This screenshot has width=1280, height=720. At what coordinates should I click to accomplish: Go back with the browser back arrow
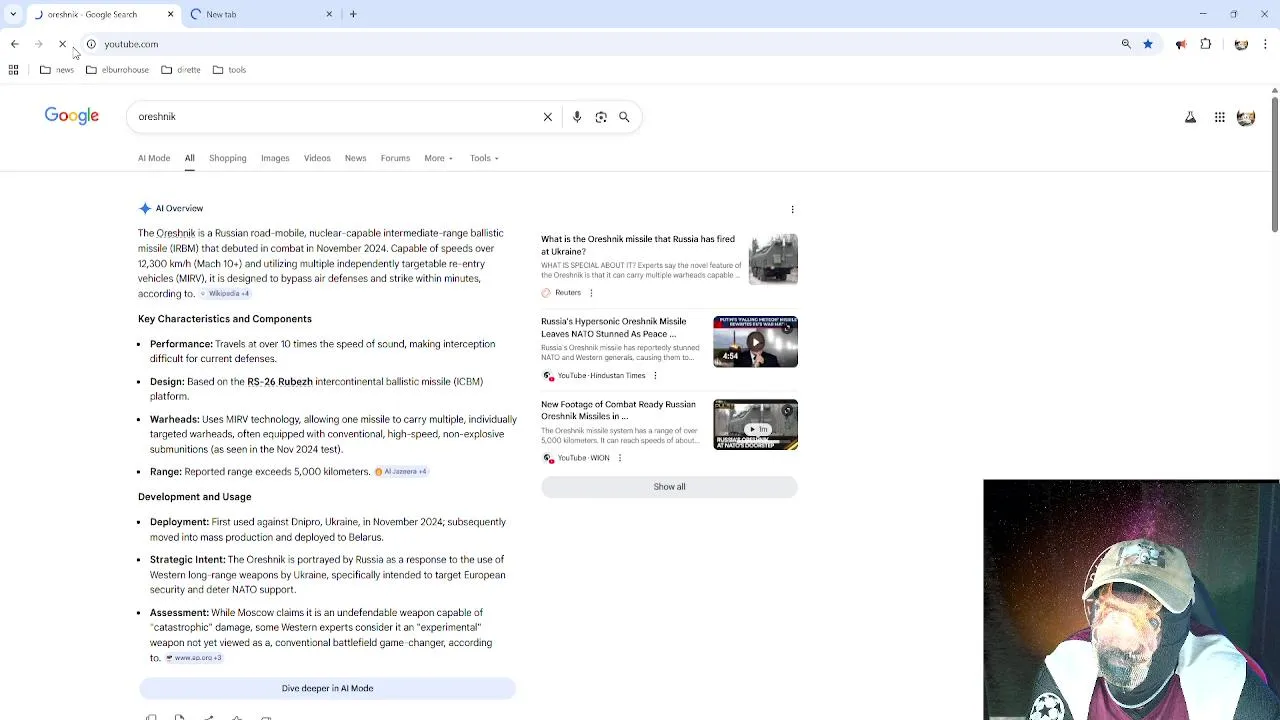pos(15,44)
